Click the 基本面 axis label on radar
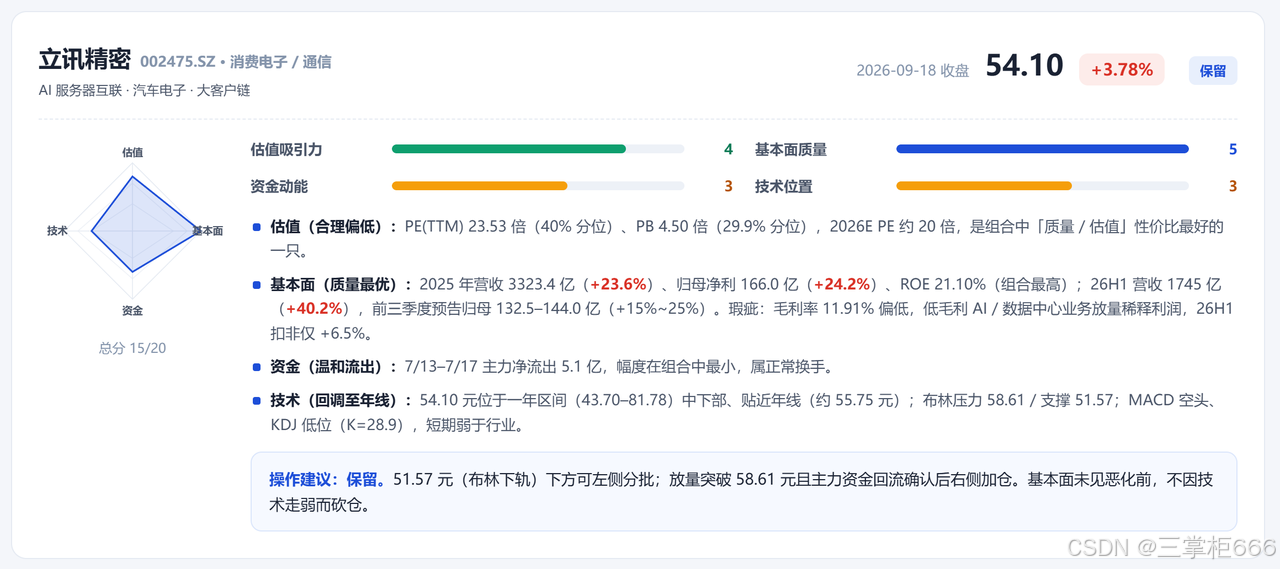1280x569 pixels. [x=207, y=231]
